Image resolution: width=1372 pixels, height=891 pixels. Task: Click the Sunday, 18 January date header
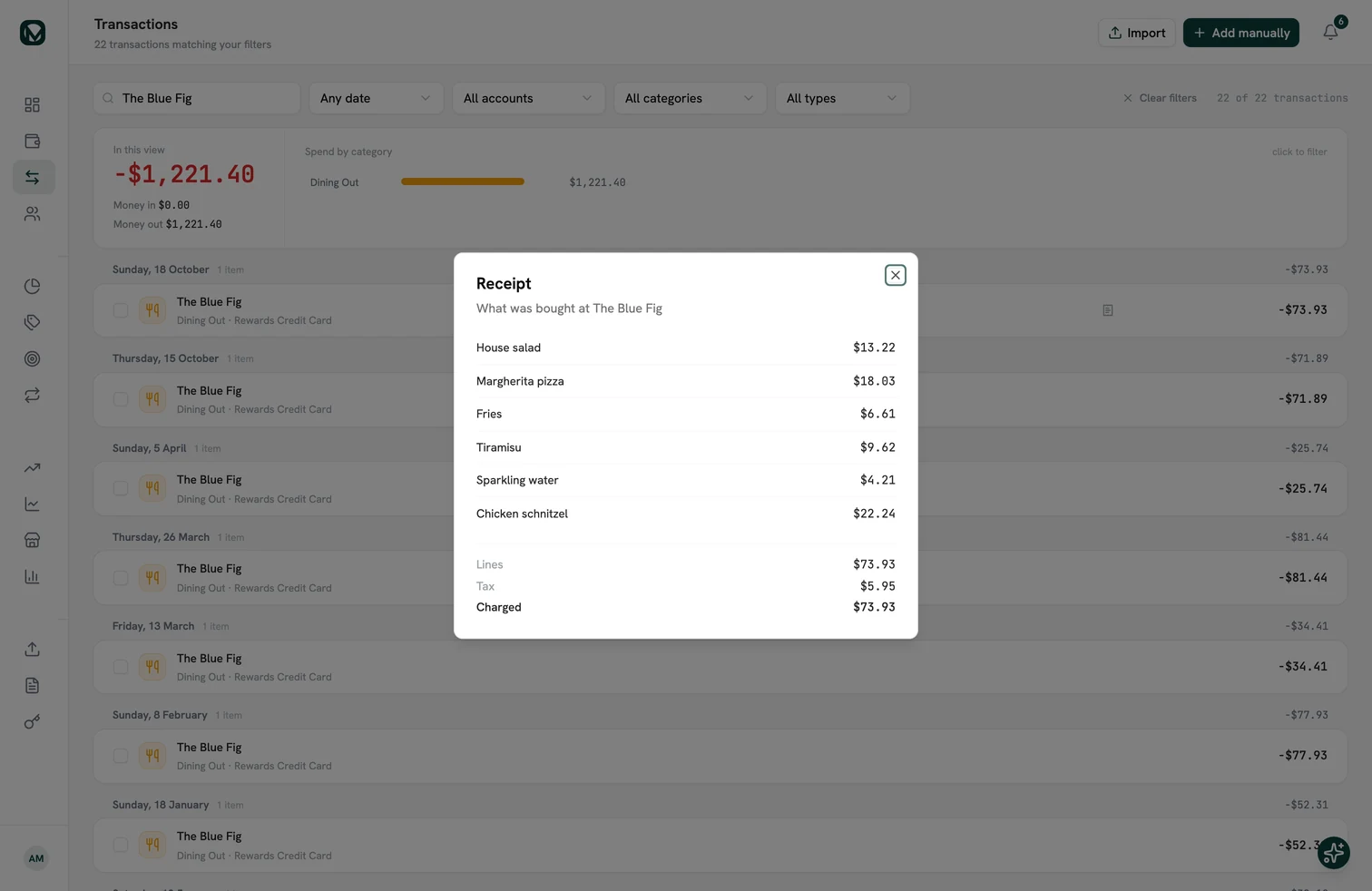click(161, 805)
